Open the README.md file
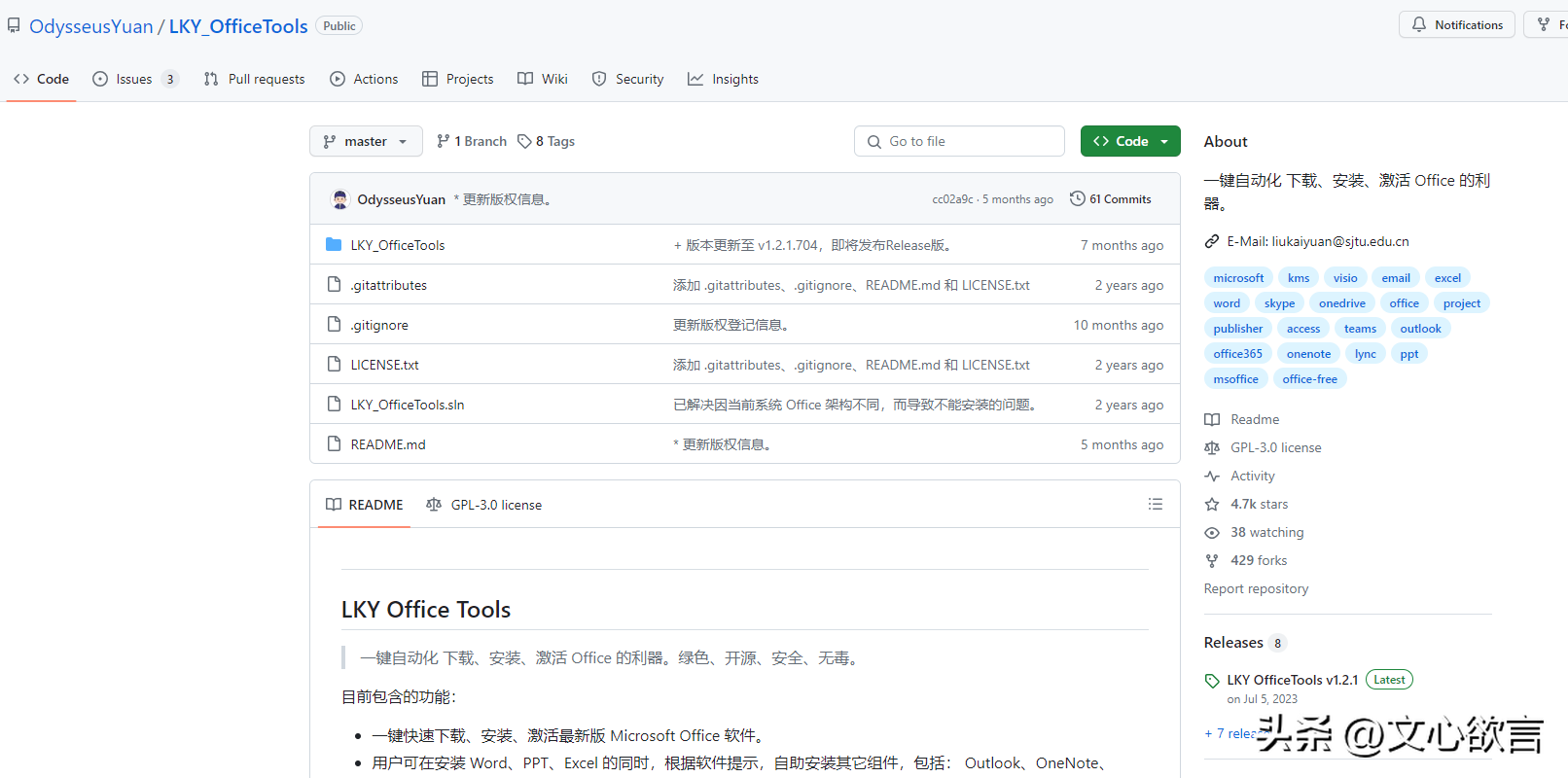The width and height of the screenshot is (1568, 778). point(388,444)
